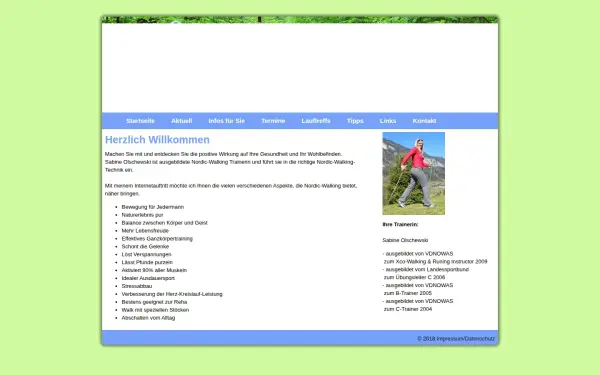Select the name Sabine Olschewski in sidebar

click(405, 240)
